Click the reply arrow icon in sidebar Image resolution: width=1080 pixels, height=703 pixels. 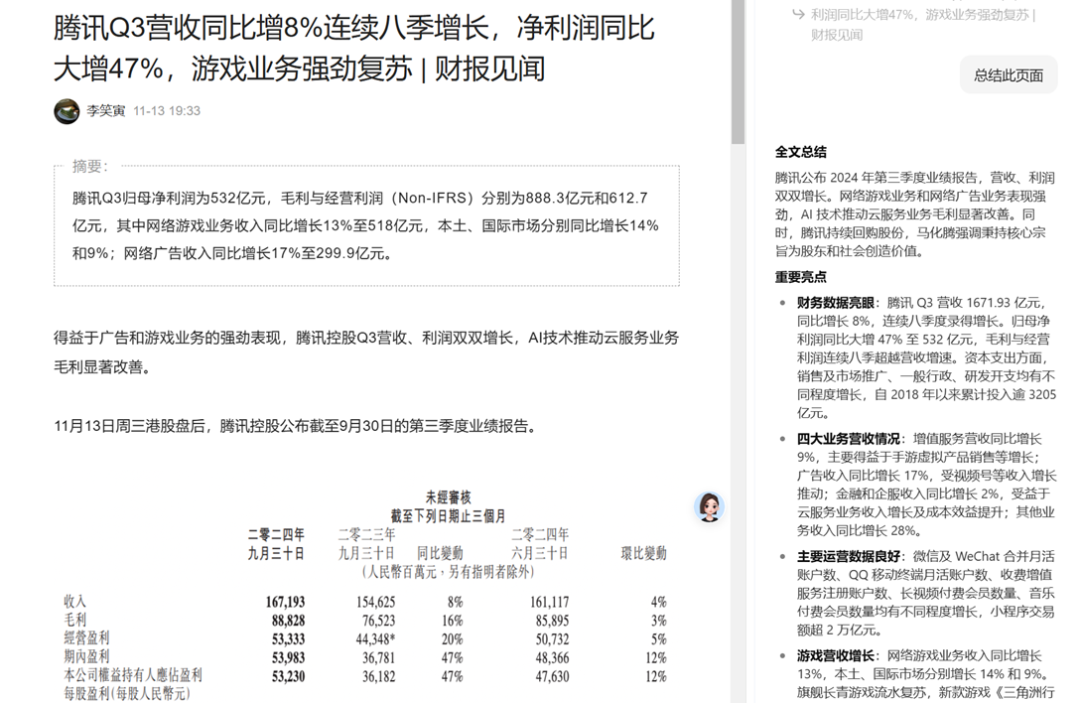tap(798, 14)
